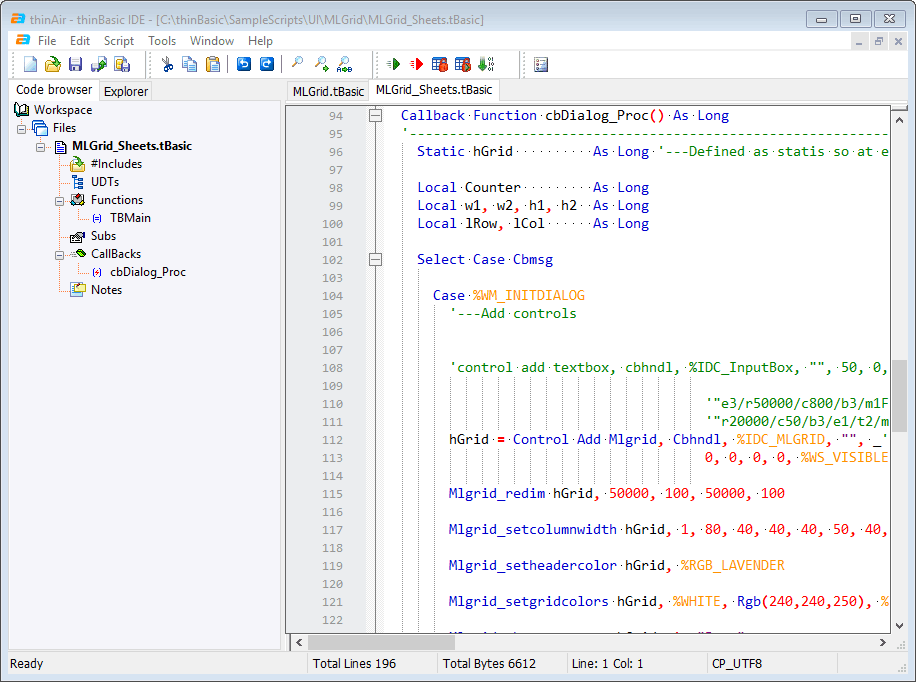Click %WM_INITDIALOG on line 104
Viewport: 916px width, 682px height.
529,296
